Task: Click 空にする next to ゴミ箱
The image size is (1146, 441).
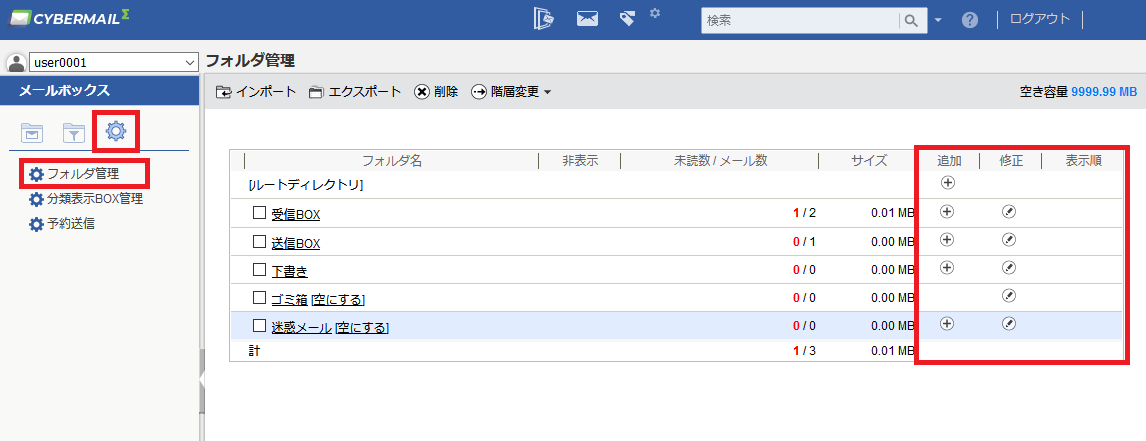Action: pos(338,300)
